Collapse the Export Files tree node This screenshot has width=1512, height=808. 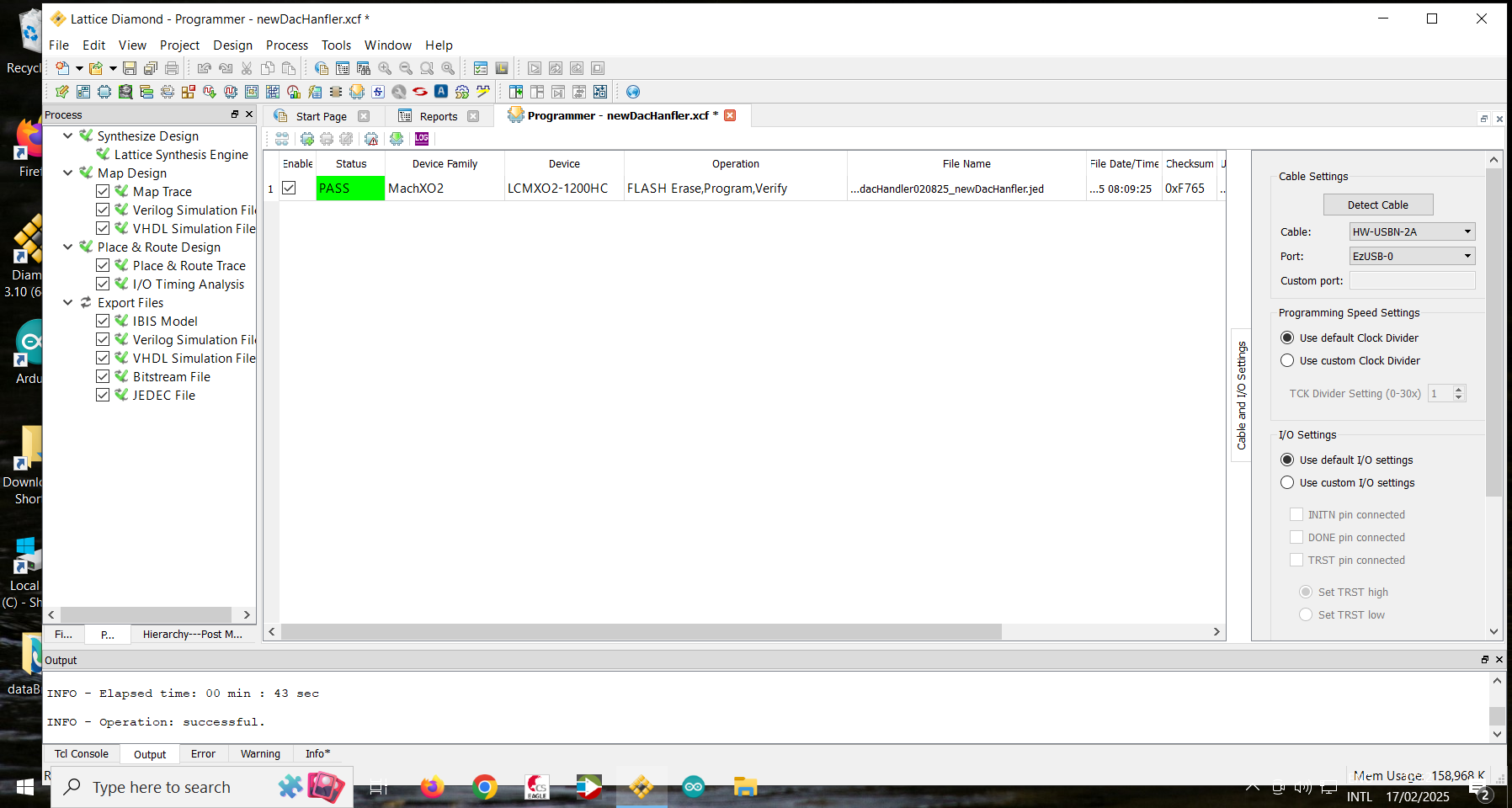point(68,302)
